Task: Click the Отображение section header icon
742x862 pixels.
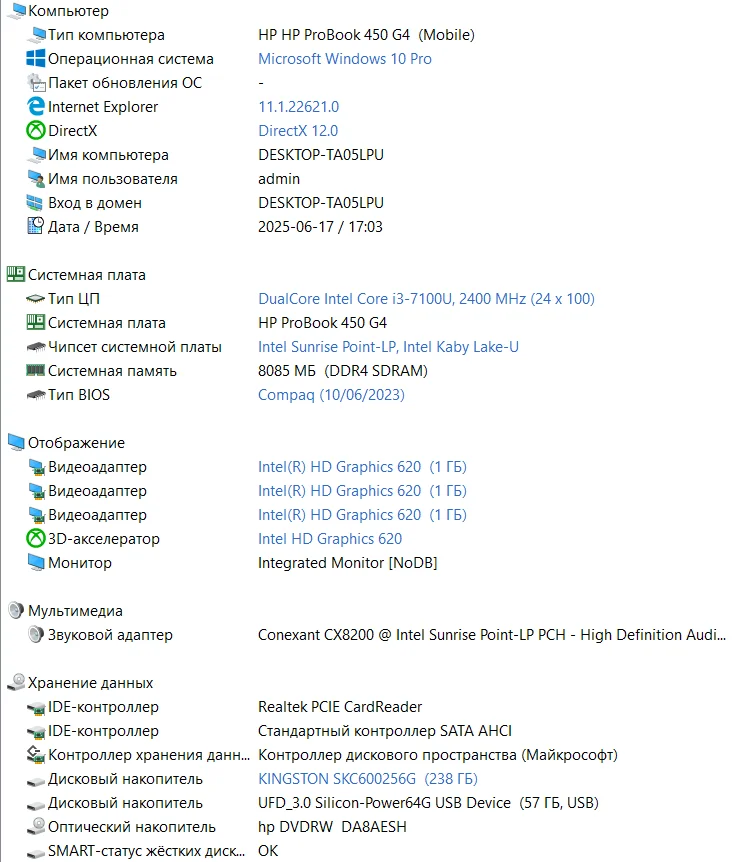Action: click(x=16, y=443)
